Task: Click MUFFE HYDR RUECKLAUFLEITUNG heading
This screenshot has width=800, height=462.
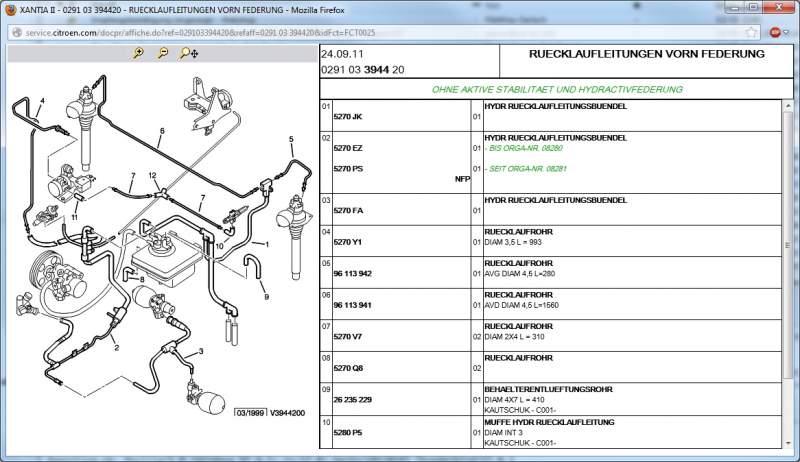Action: [549, 422]
